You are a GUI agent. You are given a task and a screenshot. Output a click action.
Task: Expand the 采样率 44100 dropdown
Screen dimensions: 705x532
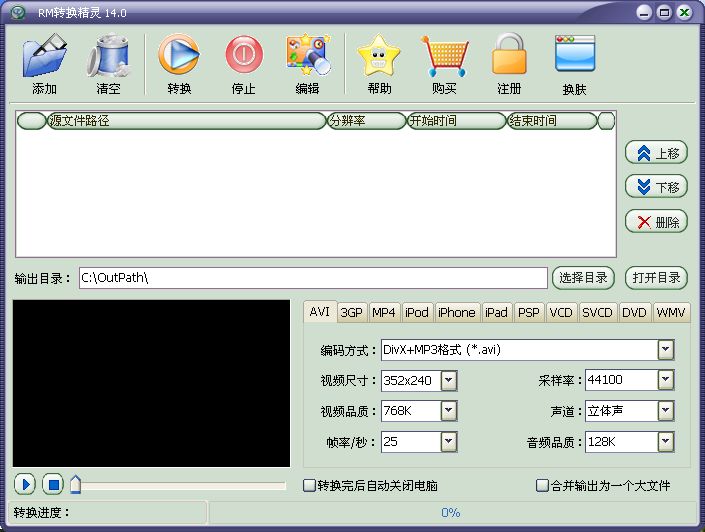pyautogui.click(x=666, y=380)
